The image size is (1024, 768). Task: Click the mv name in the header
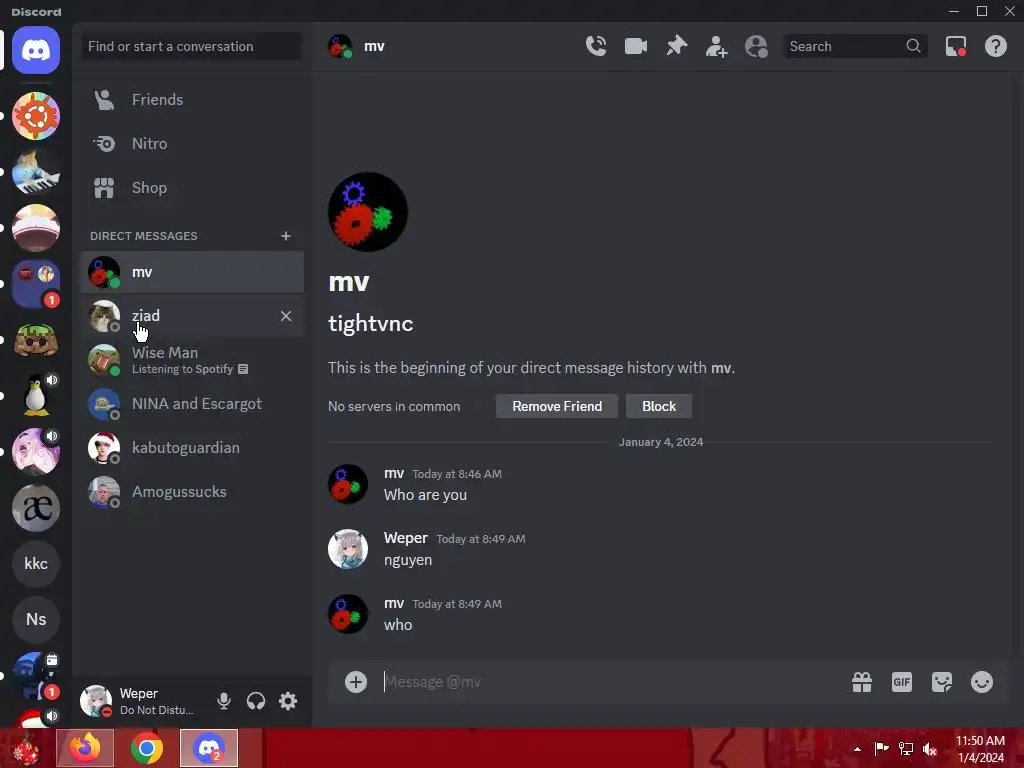click(374, 46)
